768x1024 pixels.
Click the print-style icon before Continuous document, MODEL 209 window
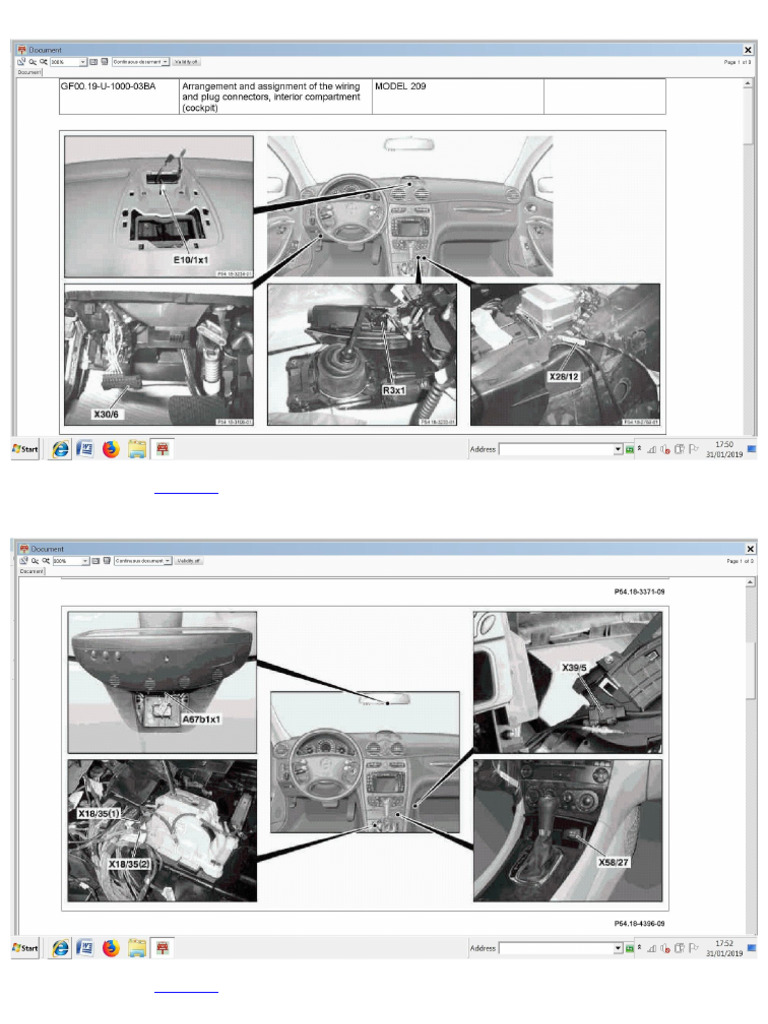tap(104, 61)
